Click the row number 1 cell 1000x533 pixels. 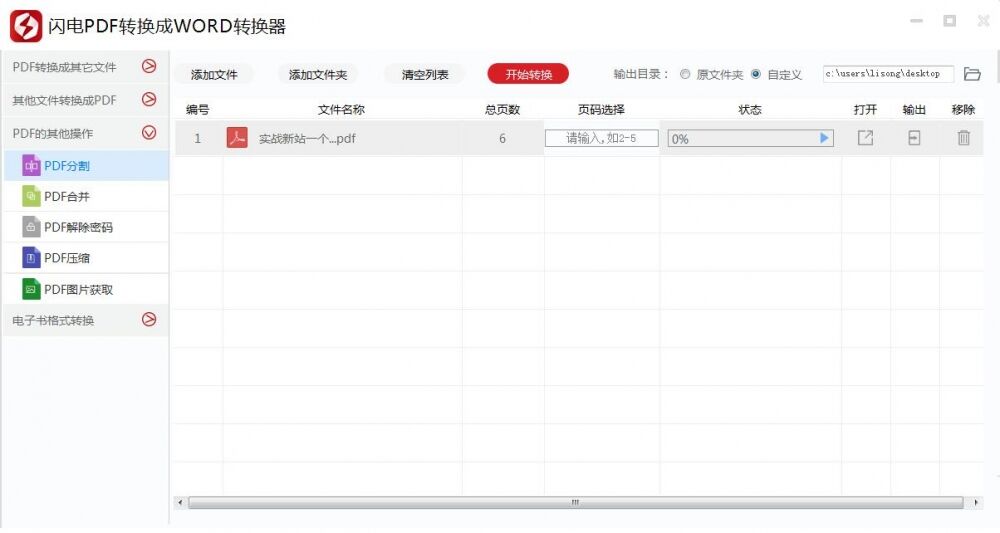click(x=198, y=138)
